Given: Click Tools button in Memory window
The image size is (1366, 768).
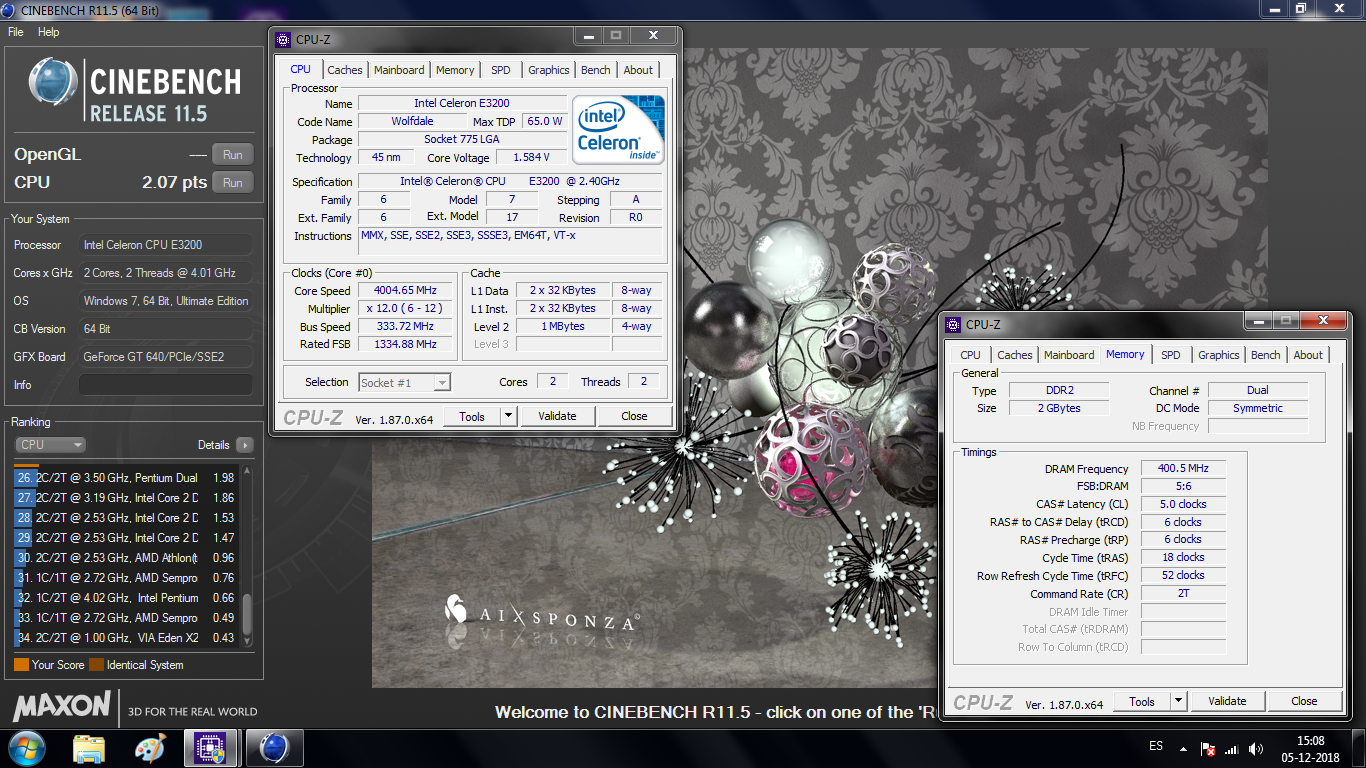Looking at the screenshot, I should point(1142,701).
